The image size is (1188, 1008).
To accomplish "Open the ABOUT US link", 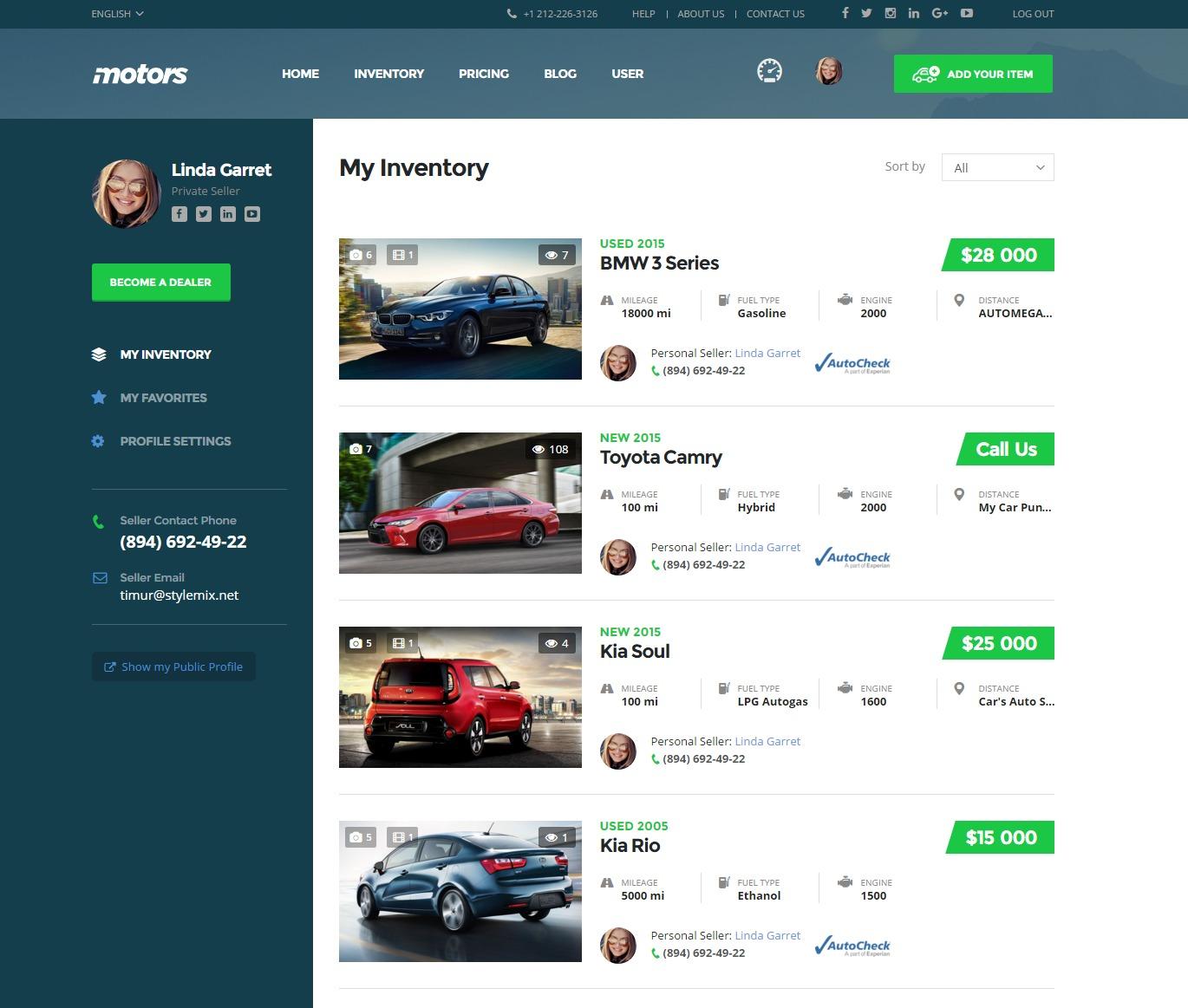I will 701,14.
